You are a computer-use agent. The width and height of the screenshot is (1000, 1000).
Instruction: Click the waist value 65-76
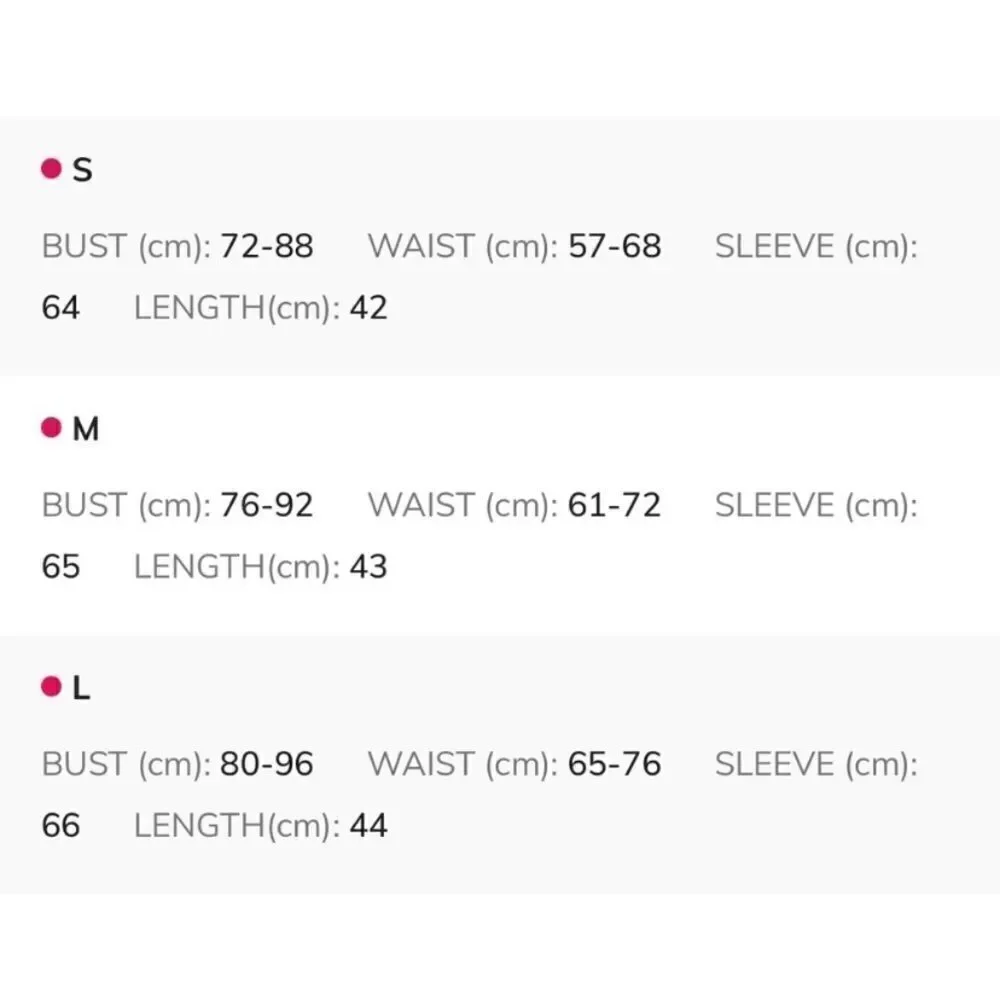coord(614,764)
